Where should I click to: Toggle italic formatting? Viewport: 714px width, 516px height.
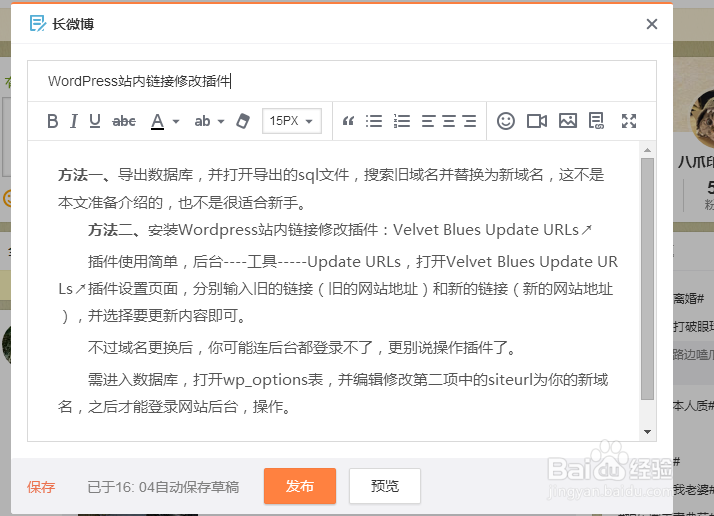click(73, 121)
